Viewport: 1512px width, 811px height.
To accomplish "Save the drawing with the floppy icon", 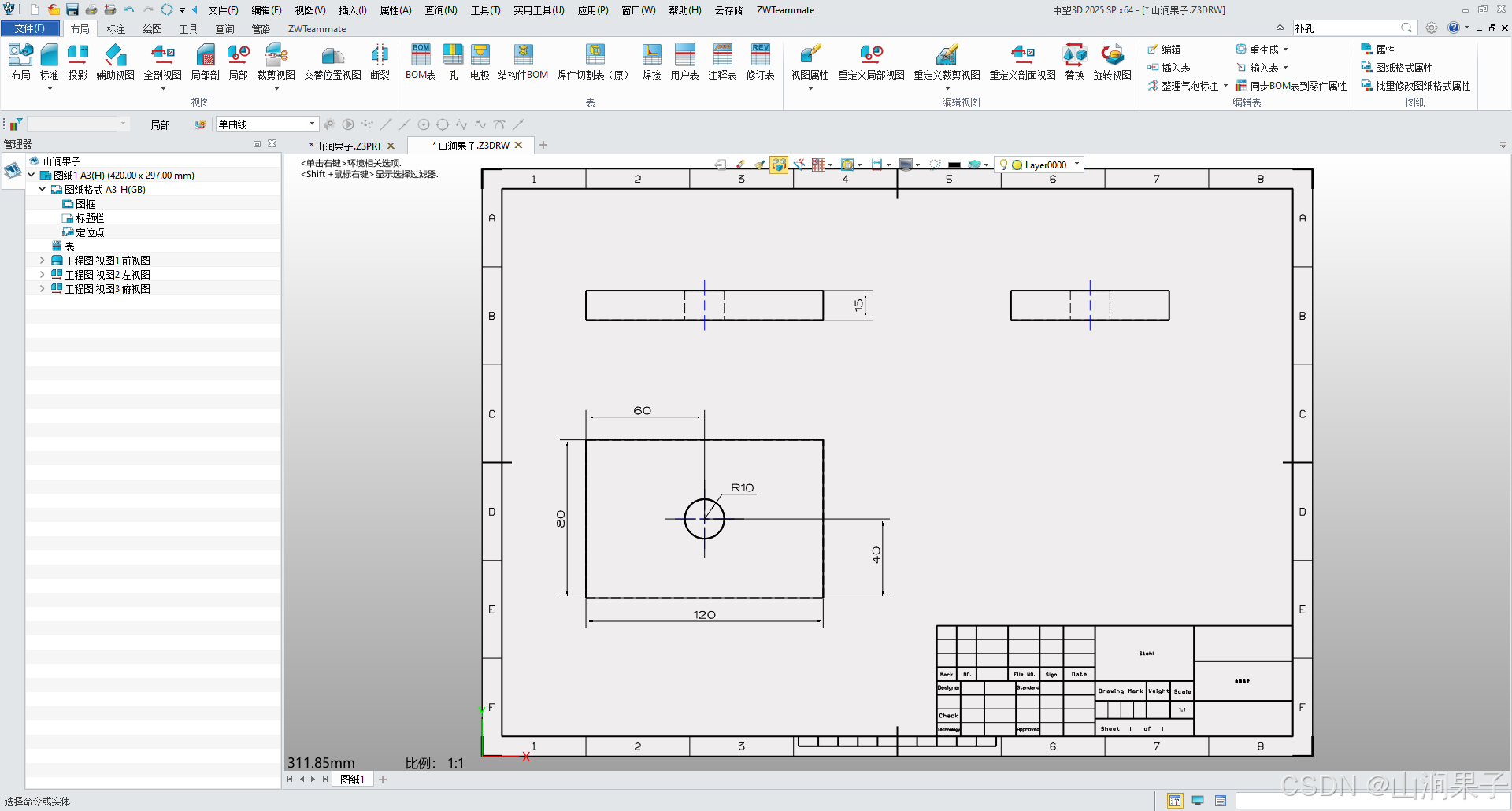I will (72, 9).
